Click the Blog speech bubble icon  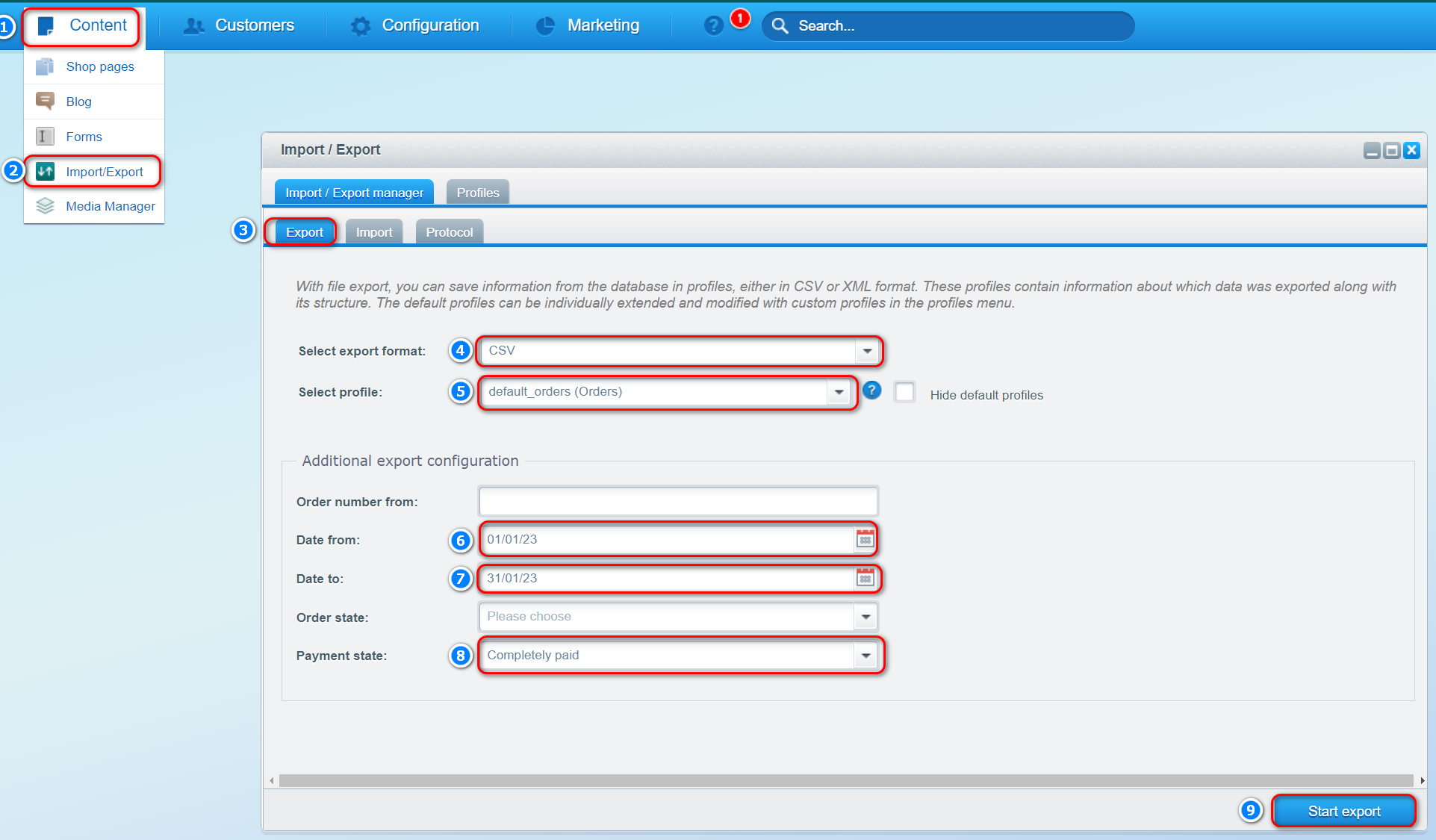click(45, 101)
